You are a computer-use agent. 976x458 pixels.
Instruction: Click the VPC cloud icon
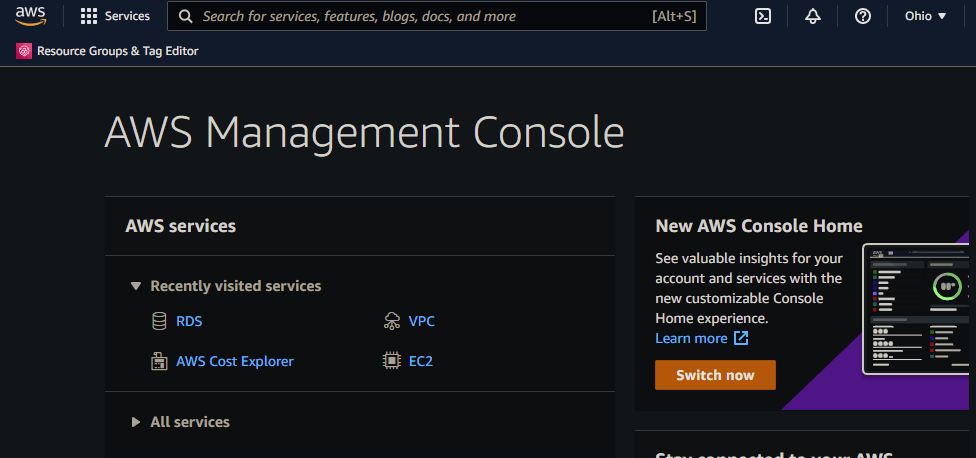391,321
